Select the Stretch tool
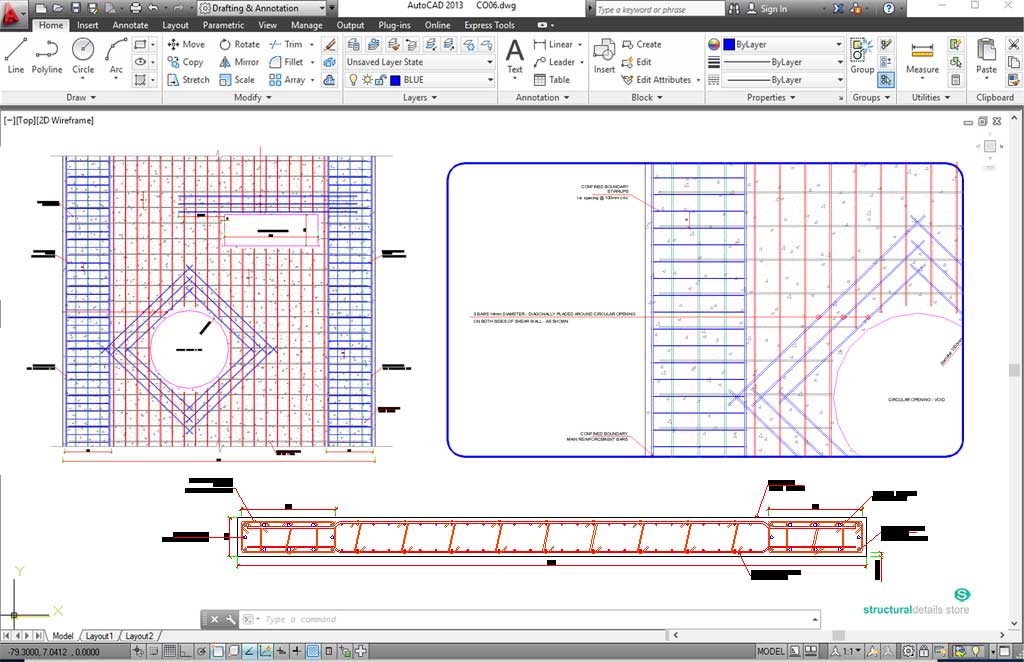1024x662 pixels. 186,80
